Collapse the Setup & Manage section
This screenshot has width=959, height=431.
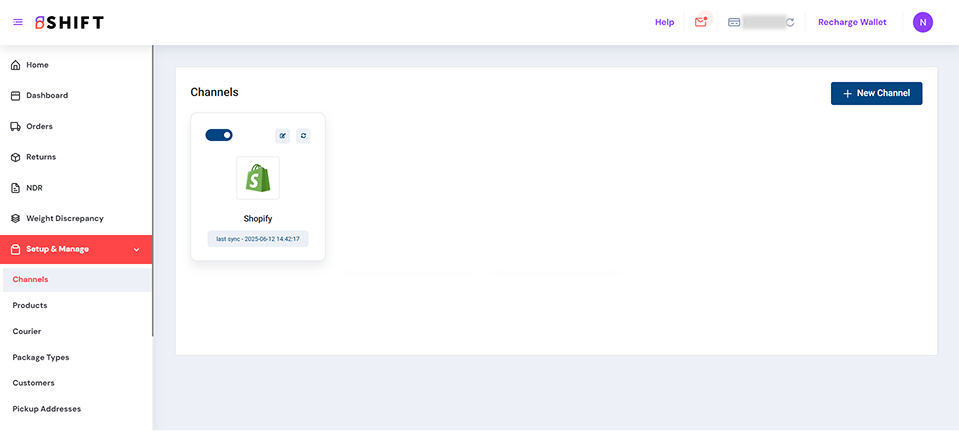(x=136, y=249)
